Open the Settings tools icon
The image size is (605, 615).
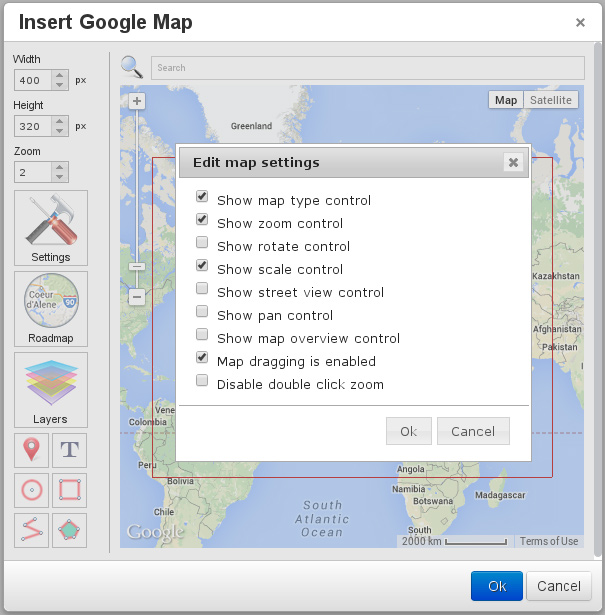51,227
